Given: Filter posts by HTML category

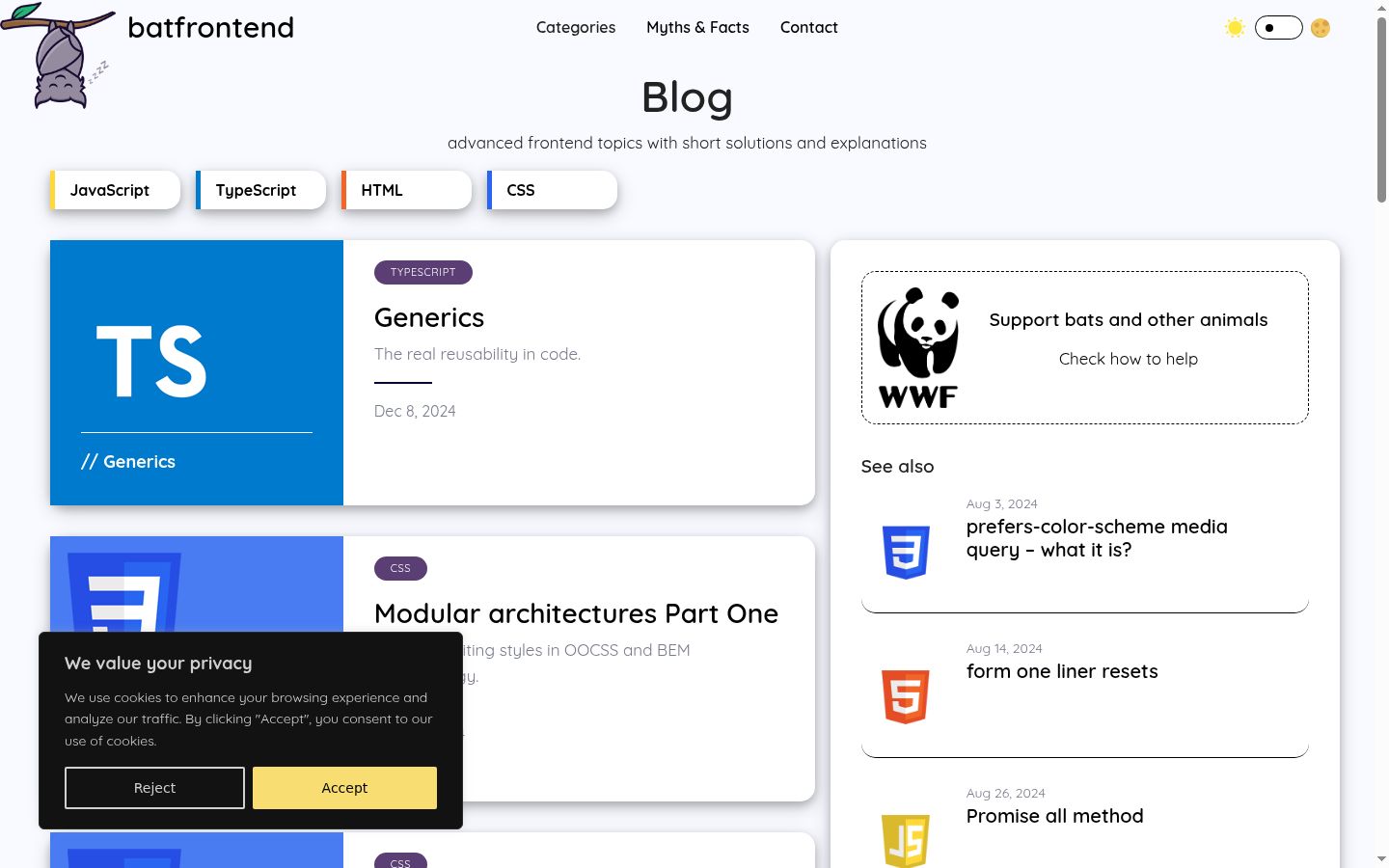Looking at the screenshot, I should [406, 190].
